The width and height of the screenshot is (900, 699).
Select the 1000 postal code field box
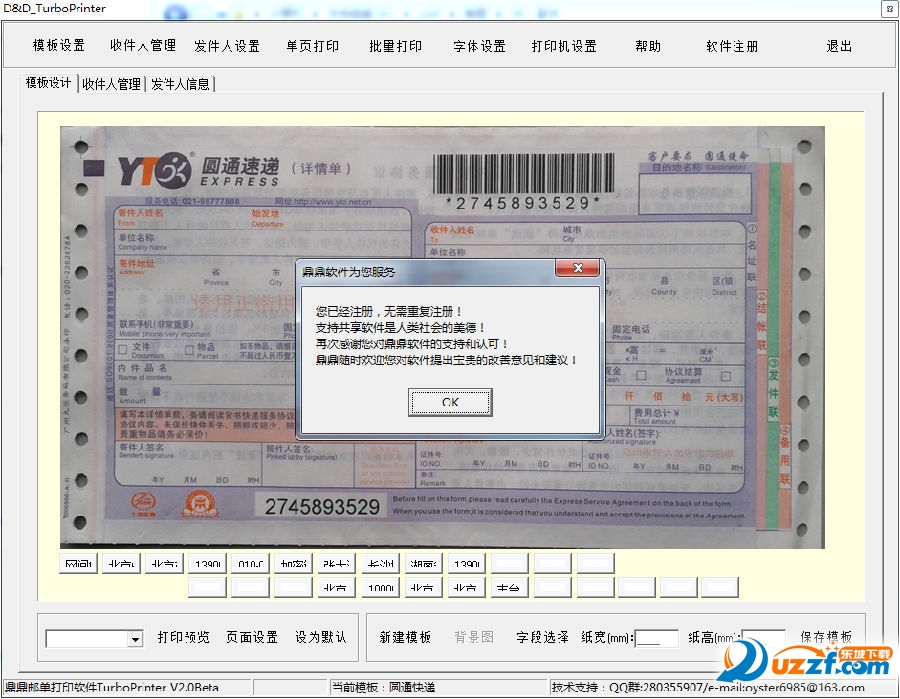380,588
